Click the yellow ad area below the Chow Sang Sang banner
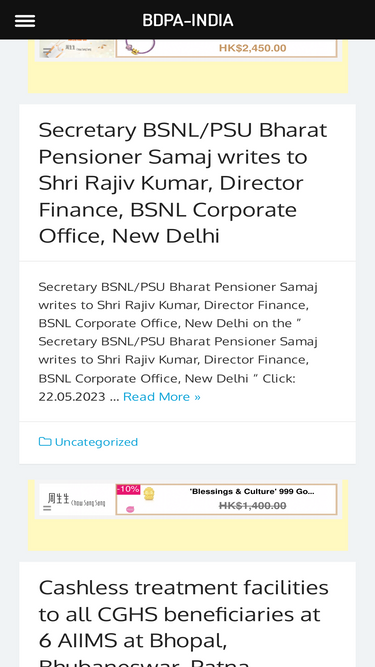Screen dimensions: 375x667 coord(188,534)
